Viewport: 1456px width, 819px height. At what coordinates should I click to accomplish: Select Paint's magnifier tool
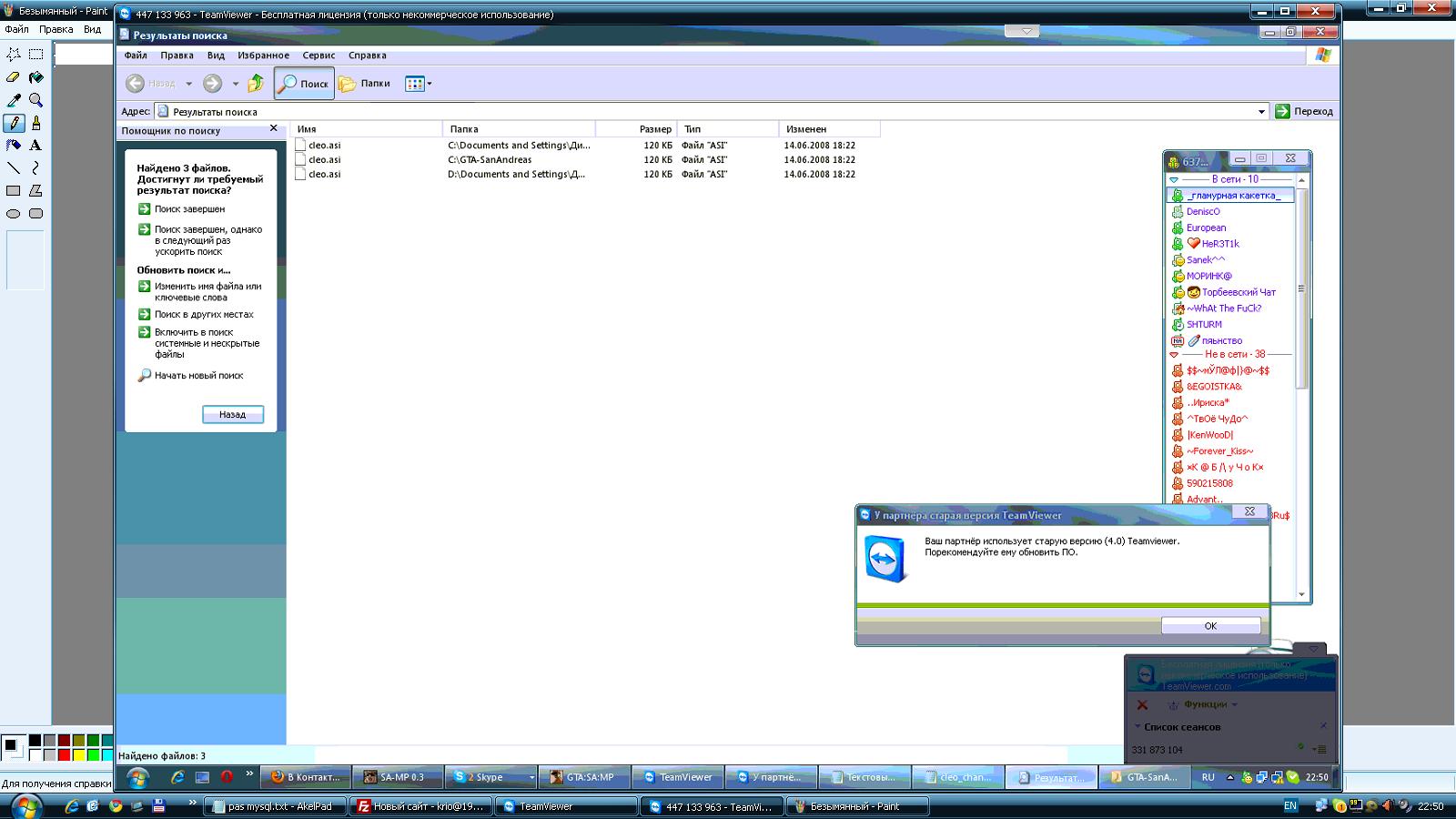click(36, 100)
